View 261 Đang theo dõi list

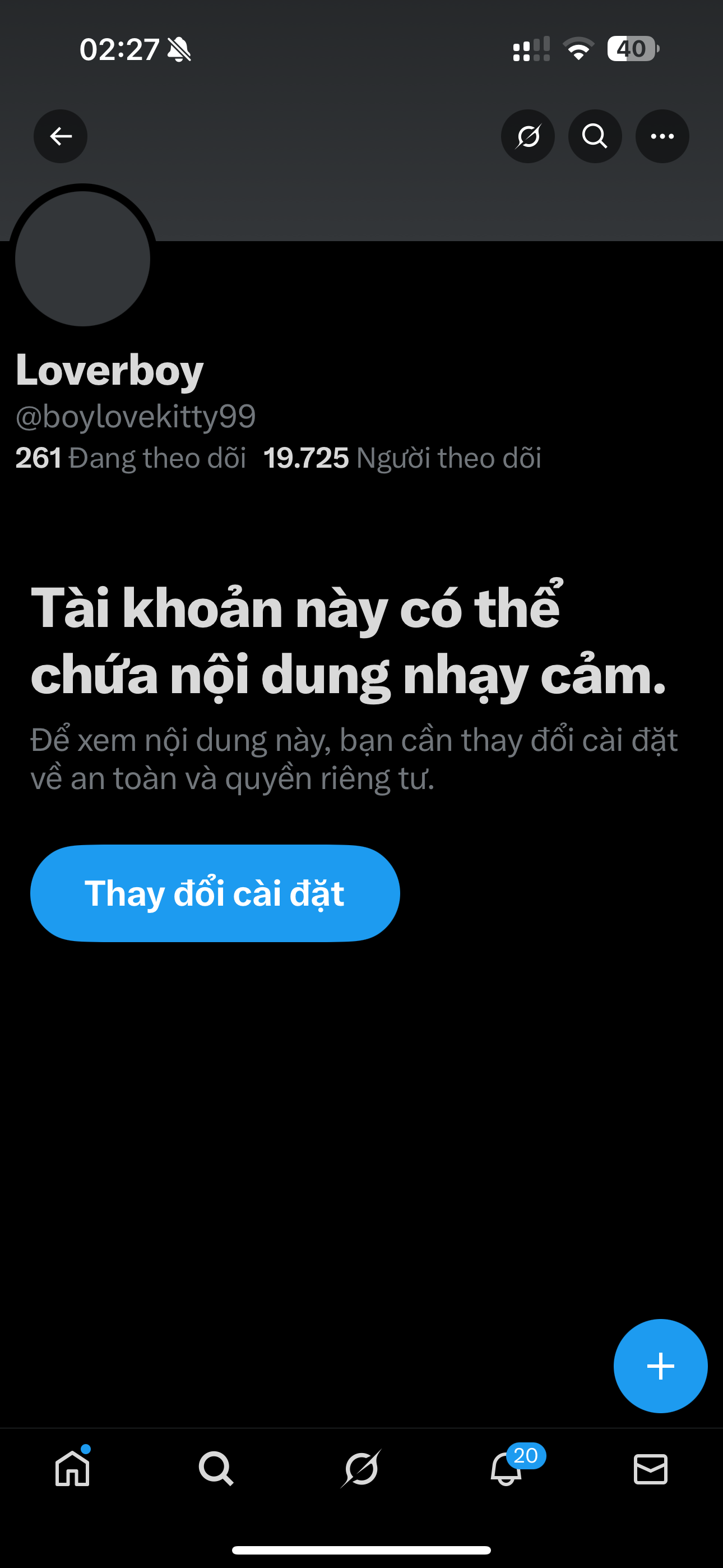[x=130, y=458]
